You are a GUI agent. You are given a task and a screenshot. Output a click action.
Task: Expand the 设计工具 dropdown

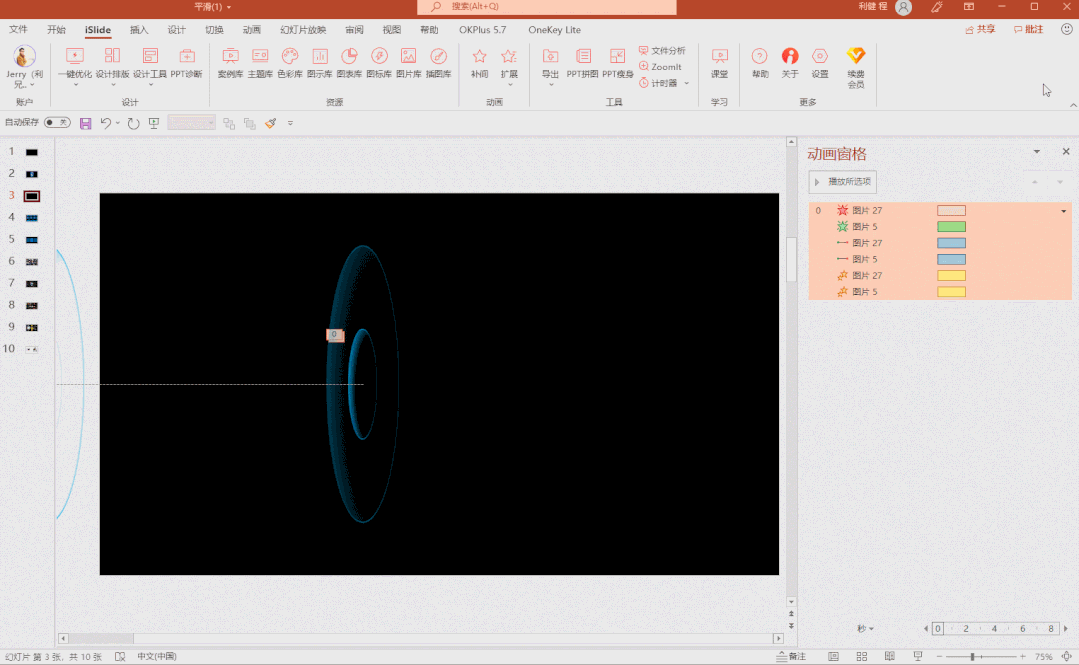point(150,85)
